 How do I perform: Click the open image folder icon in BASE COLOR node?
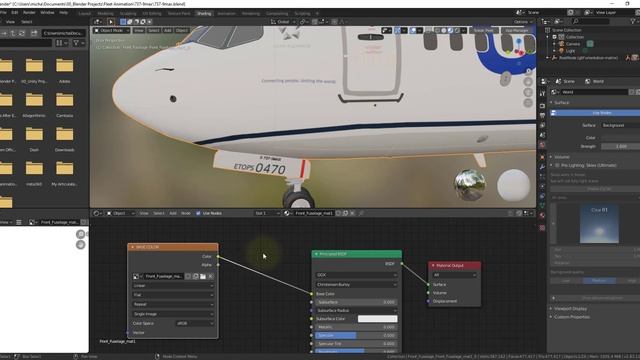click(203, 276)
